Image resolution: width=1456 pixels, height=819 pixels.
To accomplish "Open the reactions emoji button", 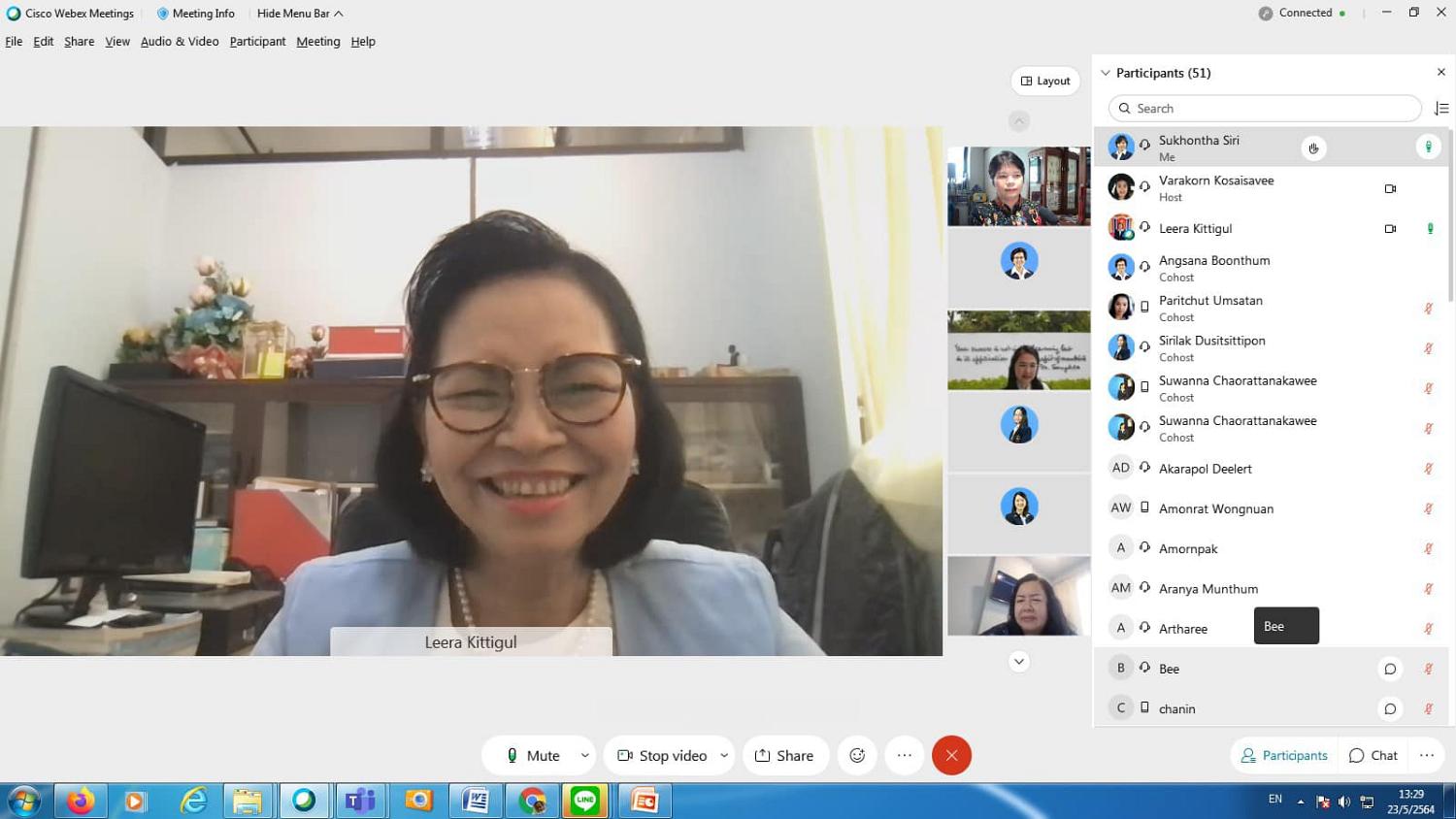I will 857,755.
